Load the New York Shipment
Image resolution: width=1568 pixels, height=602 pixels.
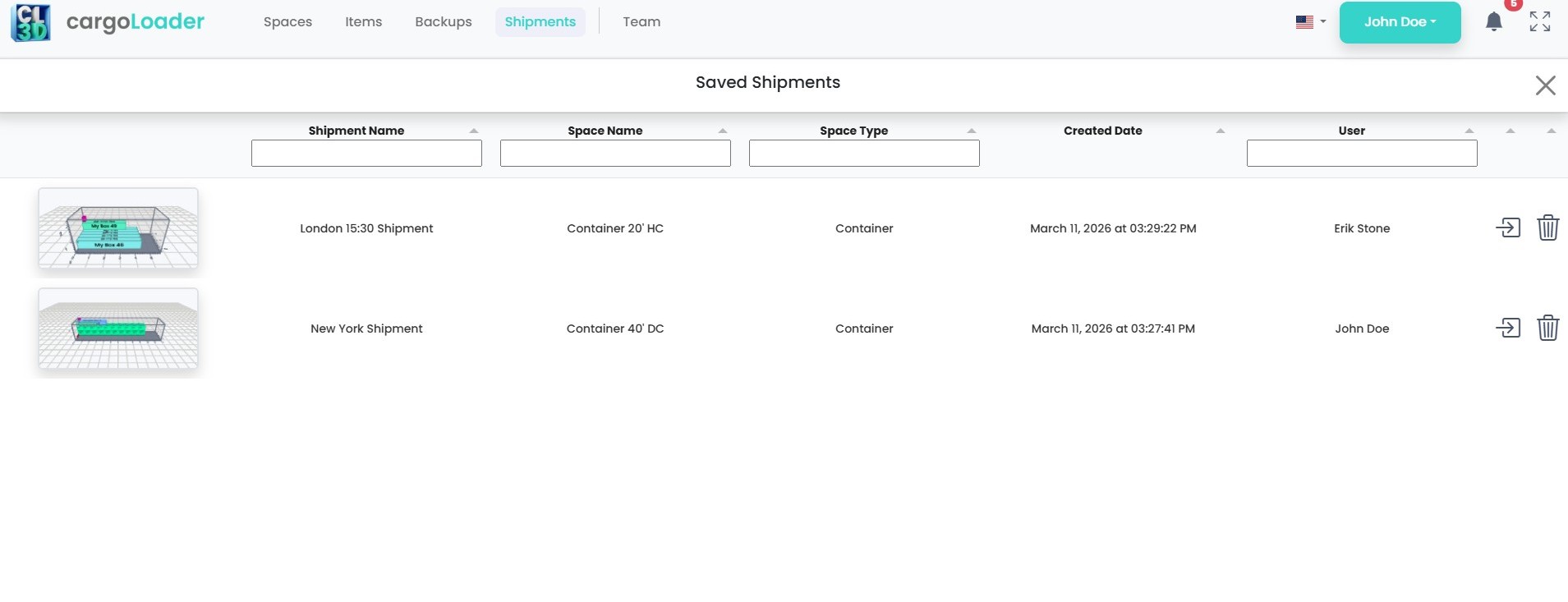[x=1508, y=328]
